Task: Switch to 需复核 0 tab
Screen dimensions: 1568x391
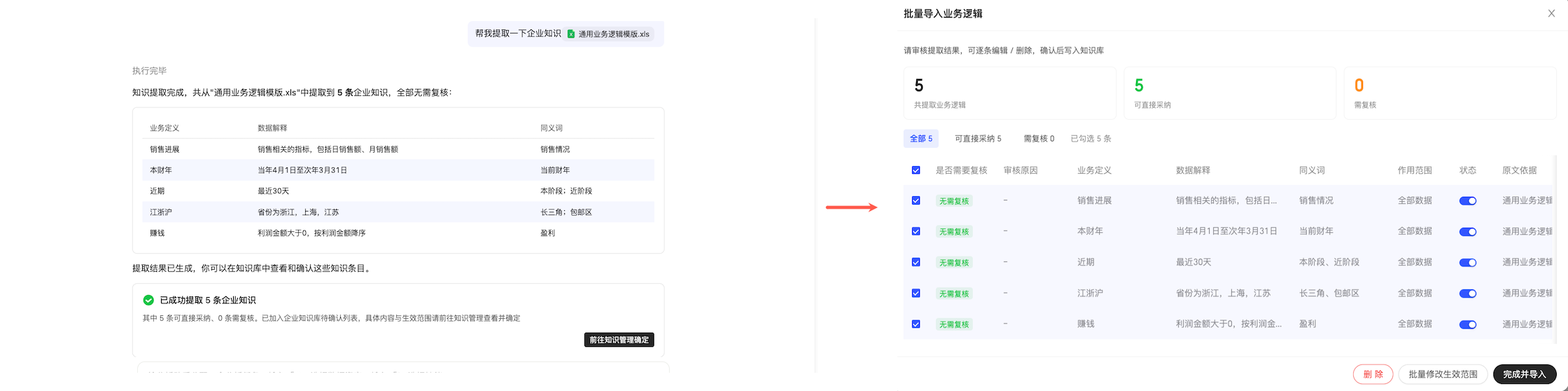Action: coord(1039,139)
